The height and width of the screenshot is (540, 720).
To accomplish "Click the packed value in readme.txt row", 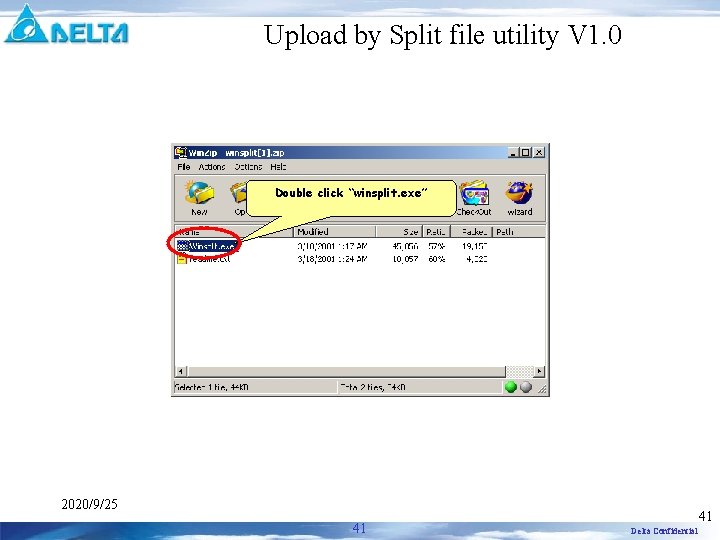I will pos(477,259).
